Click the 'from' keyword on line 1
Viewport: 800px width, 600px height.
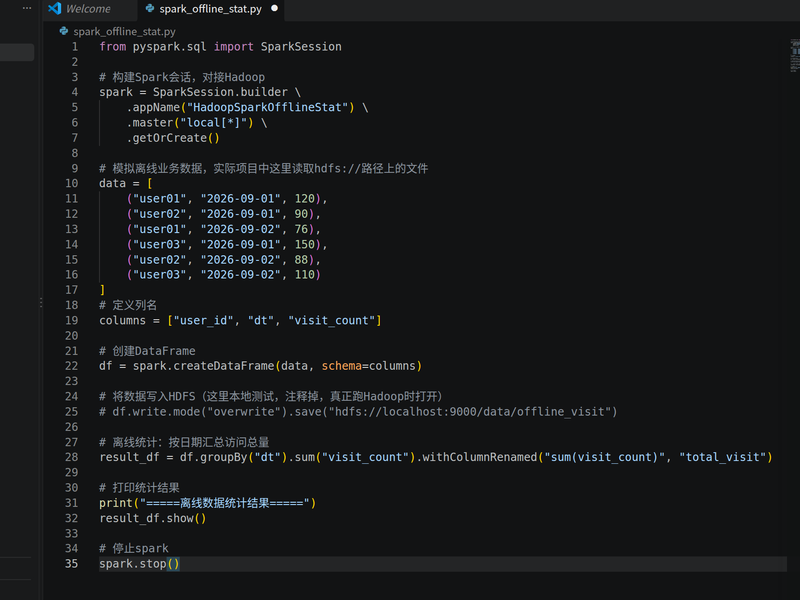pos(112,46)
